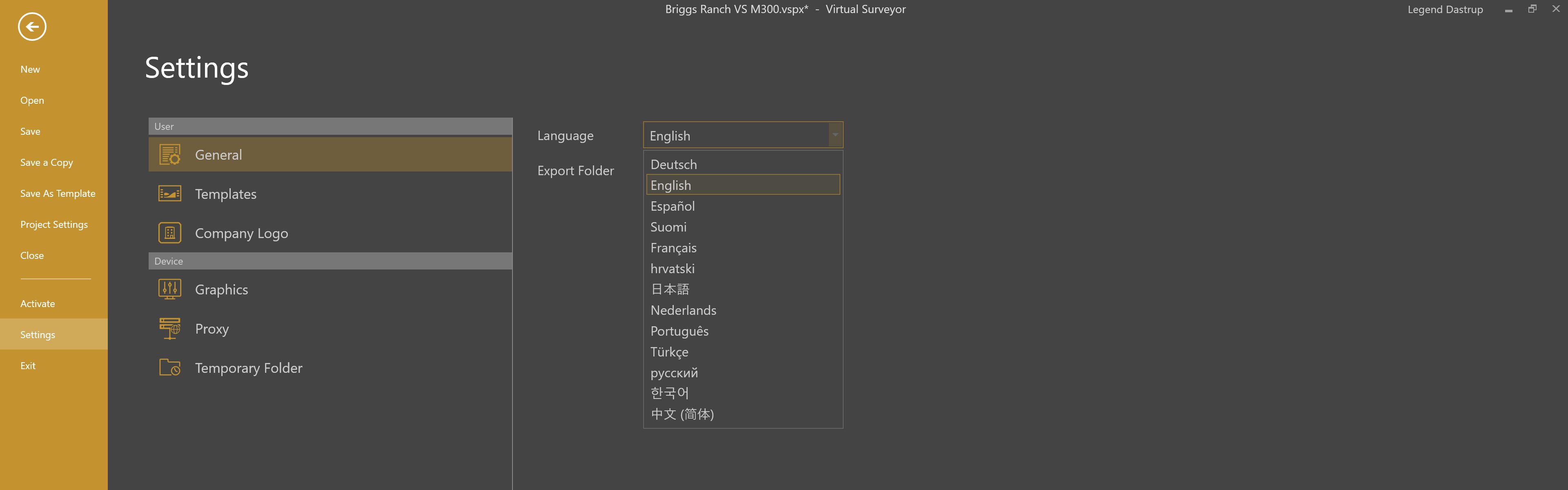Click the Language combo box field
The image size is (1568, 490).
click(743, 135)
